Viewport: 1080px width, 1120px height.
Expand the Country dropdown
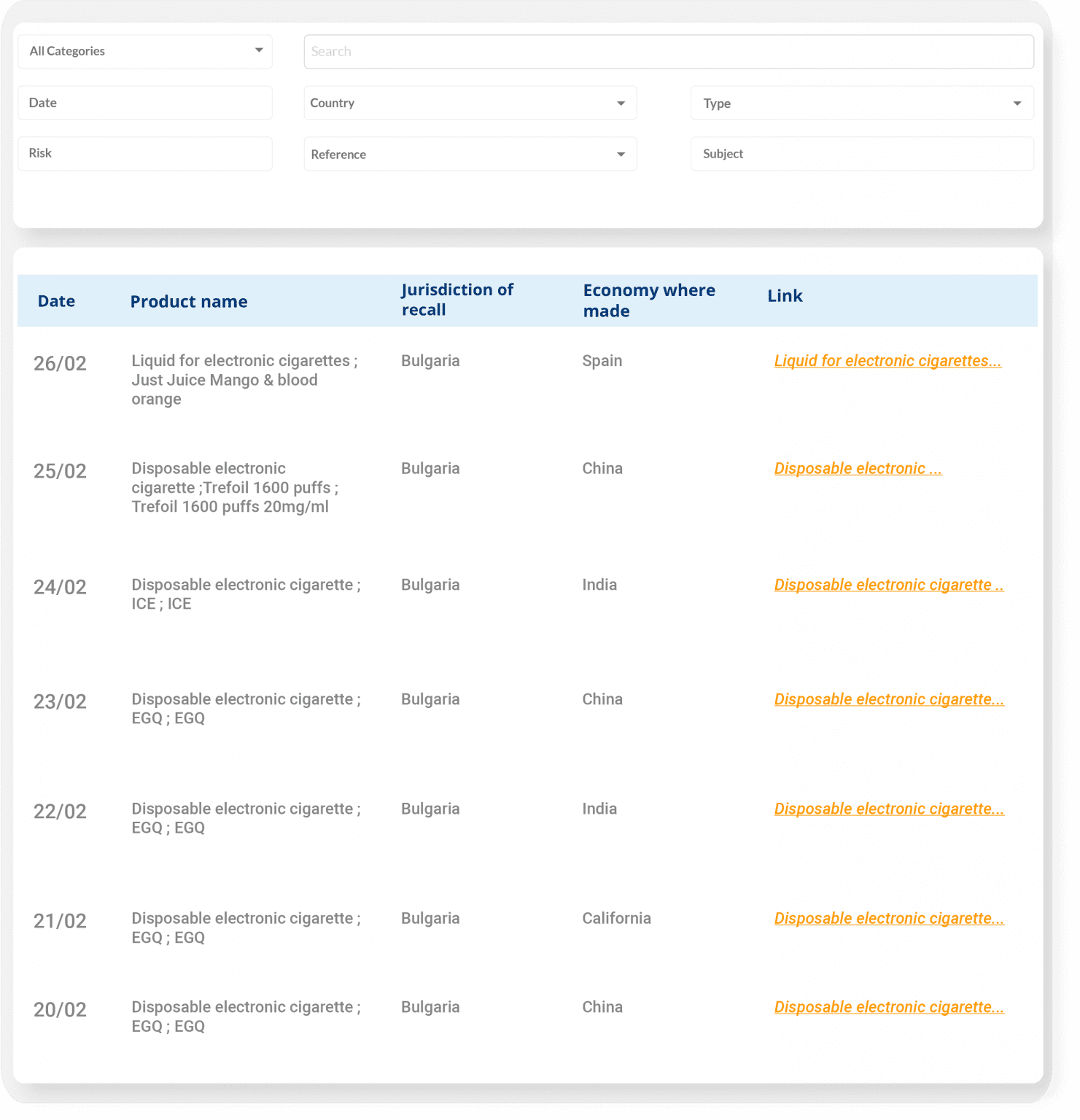470,103
